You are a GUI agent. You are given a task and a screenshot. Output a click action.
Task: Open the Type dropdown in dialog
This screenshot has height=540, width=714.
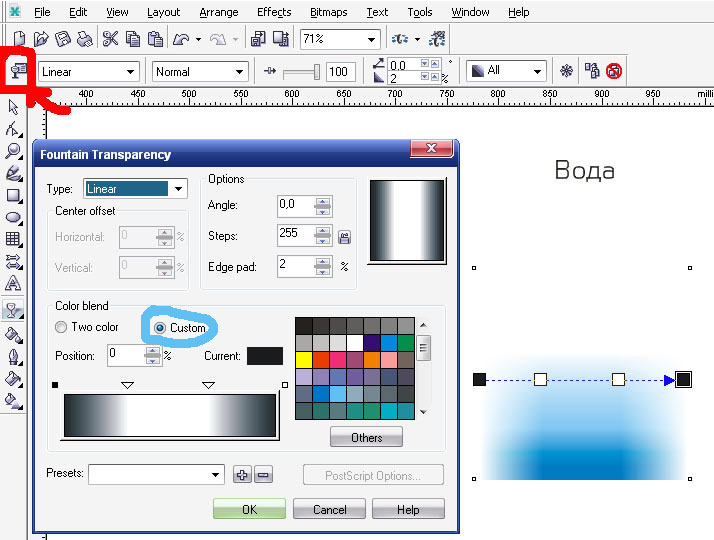coord(135,188)
